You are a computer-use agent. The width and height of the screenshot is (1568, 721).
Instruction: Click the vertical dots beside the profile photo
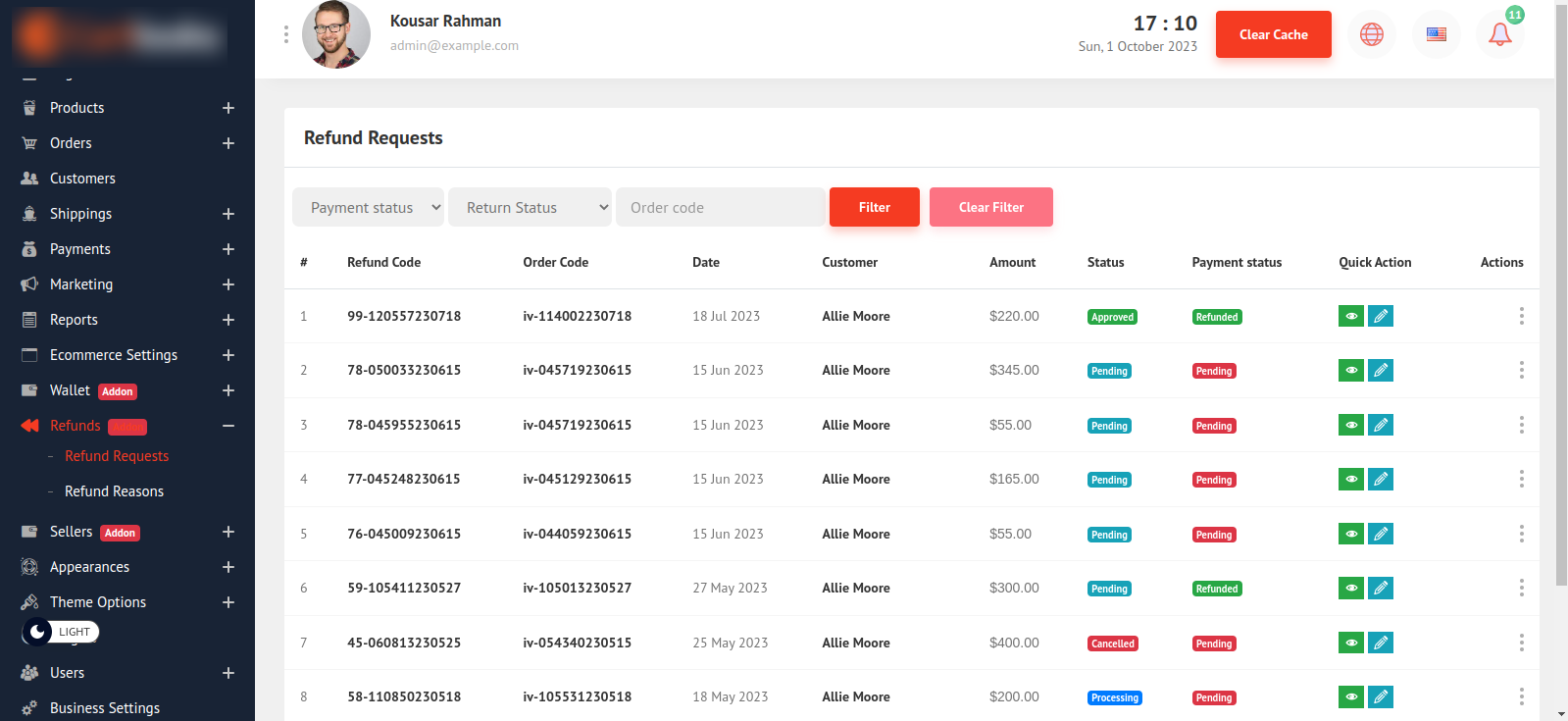[285, 34]
